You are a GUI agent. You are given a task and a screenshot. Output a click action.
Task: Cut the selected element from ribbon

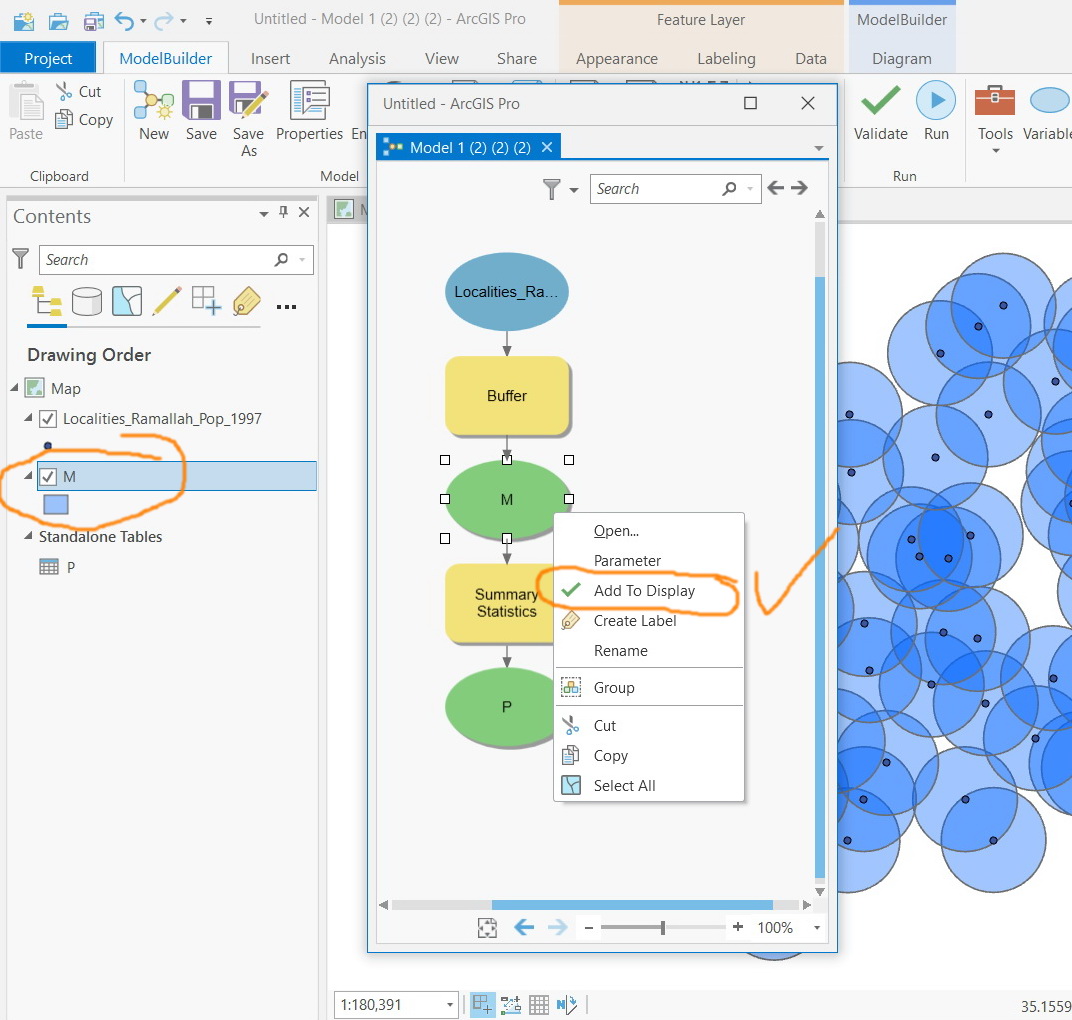pyautogui.click(x=79, y=92)
